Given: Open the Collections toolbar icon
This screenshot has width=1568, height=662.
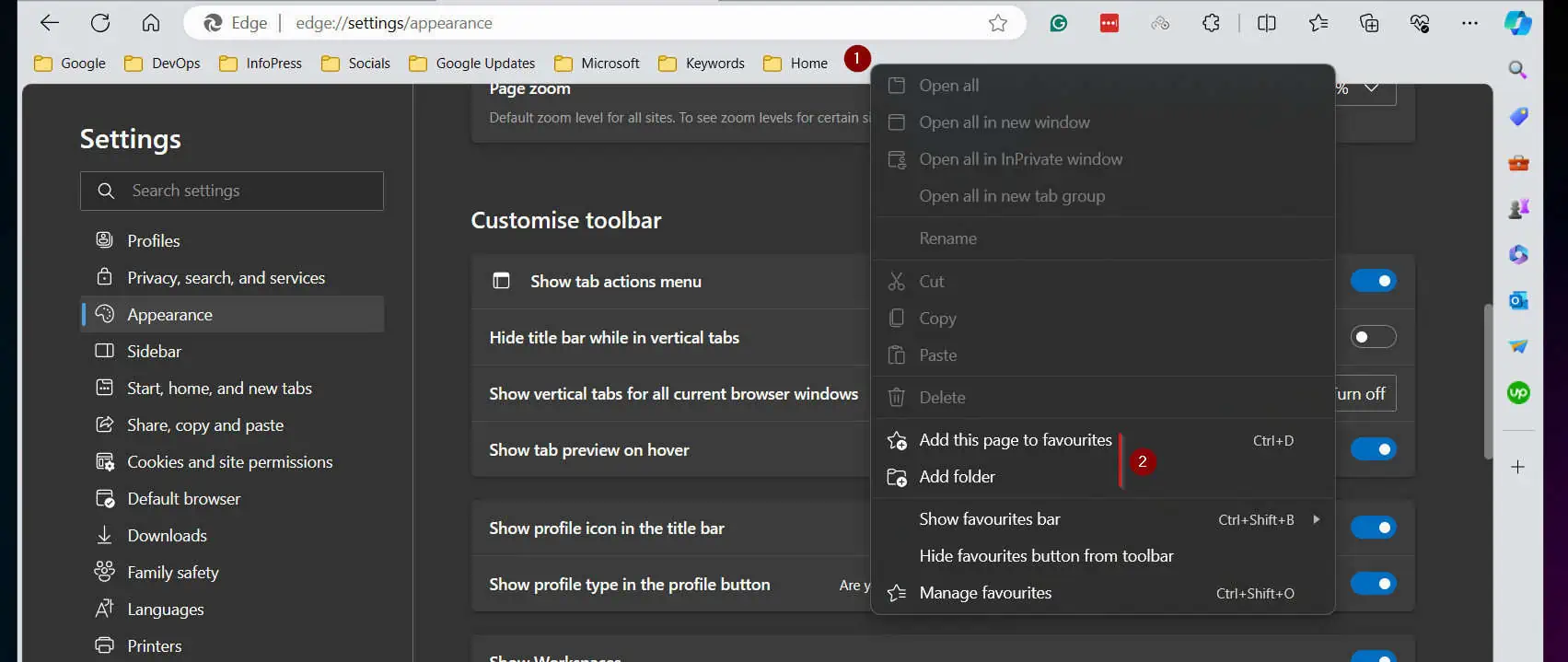Looking at the screenshot, I should point(1369,23).
